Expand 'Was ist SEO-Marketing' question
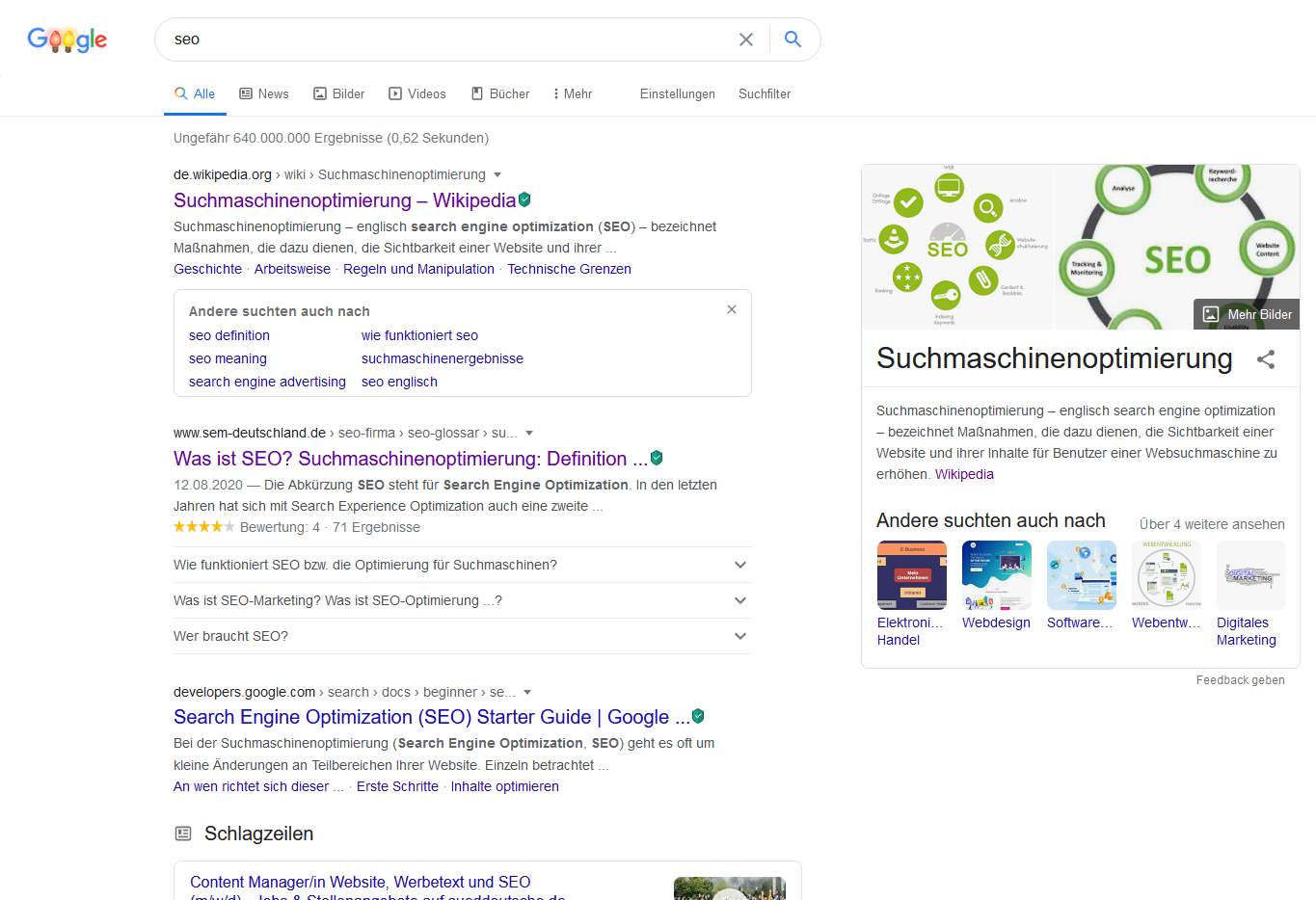 point(739,600)
